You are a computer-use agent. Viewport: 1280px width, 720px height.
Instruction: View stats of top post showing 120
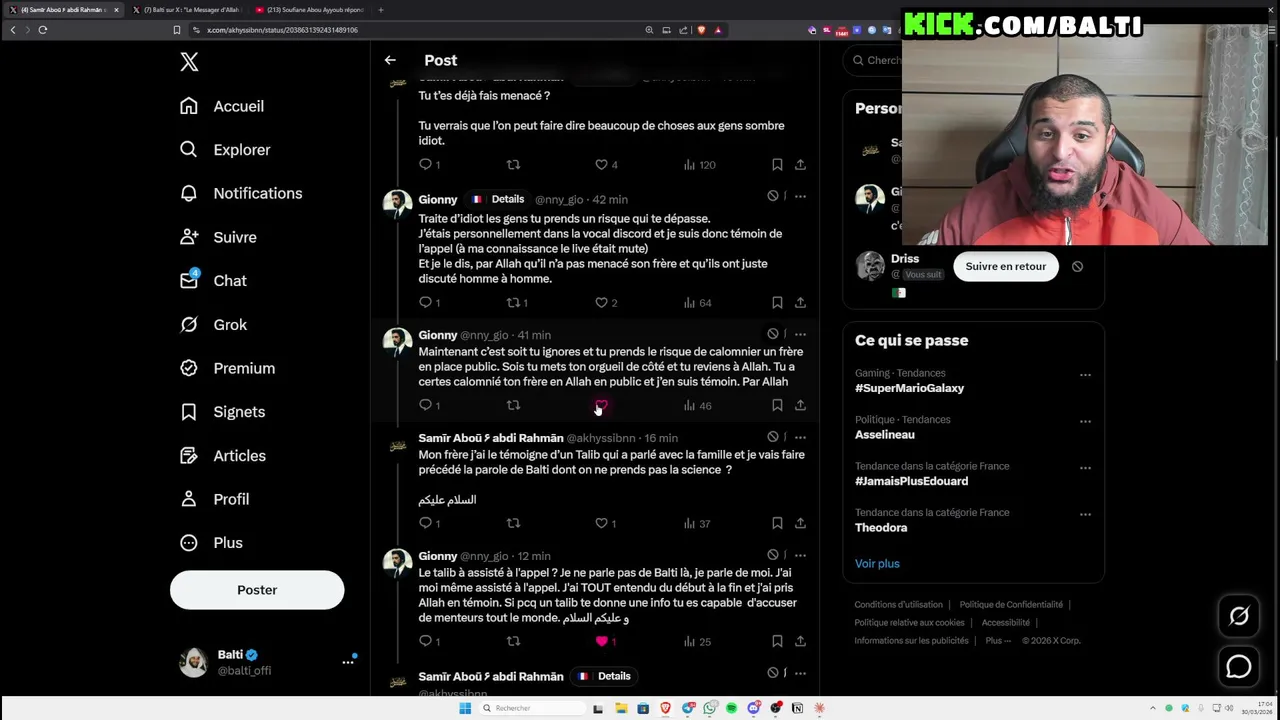(x=699, y=164)
